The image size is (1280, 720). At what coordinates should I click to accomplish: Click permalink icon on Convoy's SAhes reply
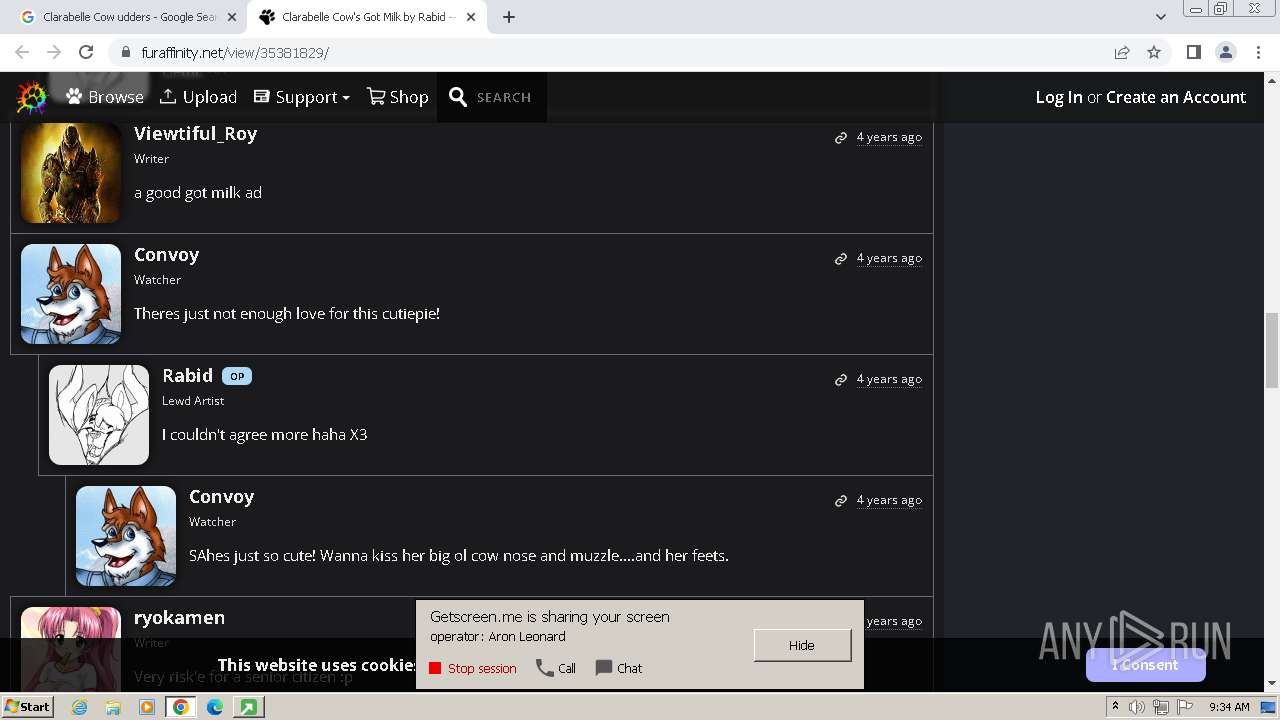(x=841, y=501)
